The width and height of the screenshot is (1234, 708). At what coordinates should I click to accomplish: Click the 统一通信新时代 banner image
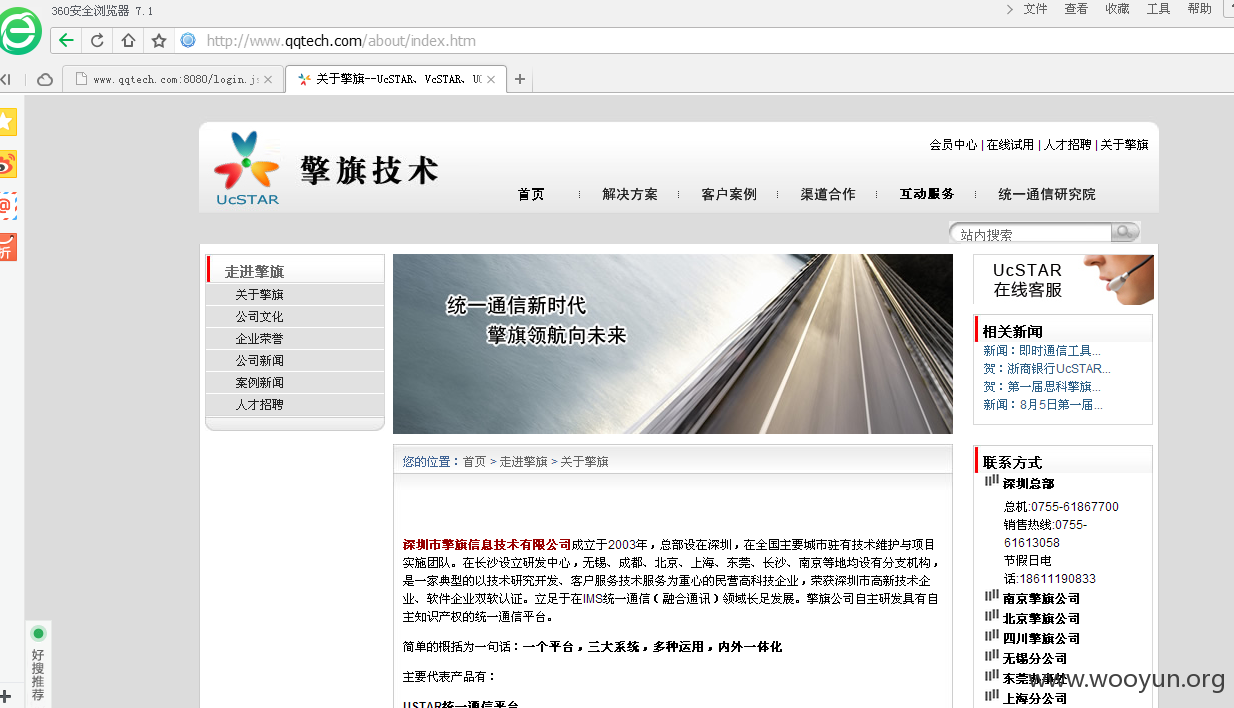pos(672,344)
